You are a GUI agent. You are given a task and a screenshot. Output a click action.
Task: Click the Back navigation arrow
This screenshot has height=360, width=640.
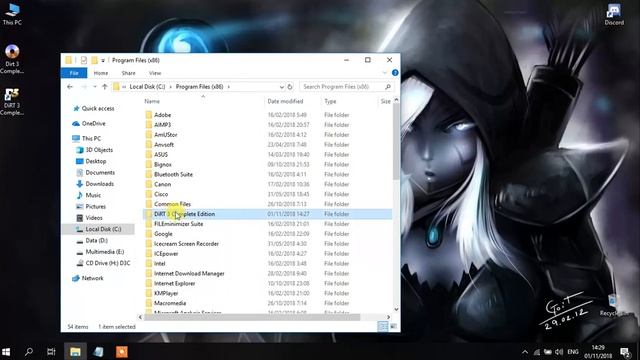pos(70,87)
